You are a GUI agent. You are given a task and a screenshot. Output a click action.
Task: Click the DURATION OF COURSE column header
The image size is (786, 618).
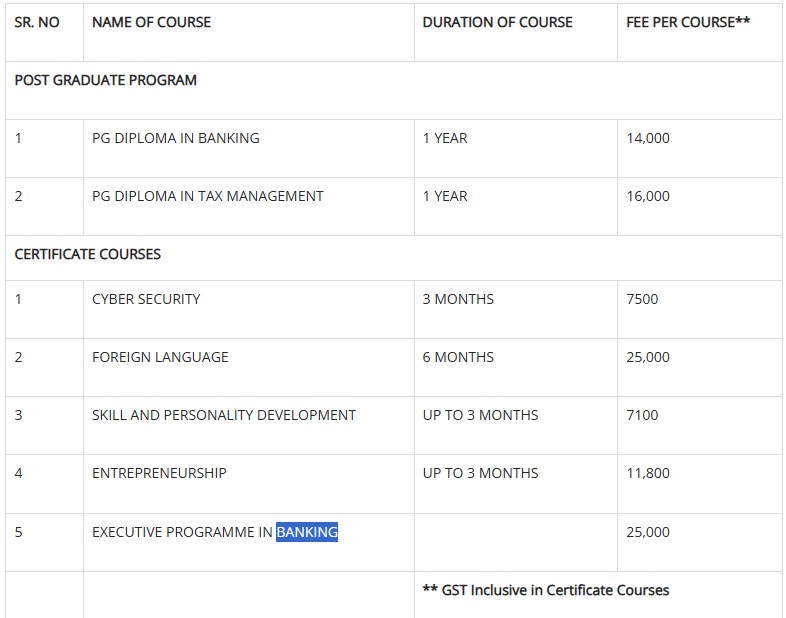pyautogui.click(x=497, y=22)
